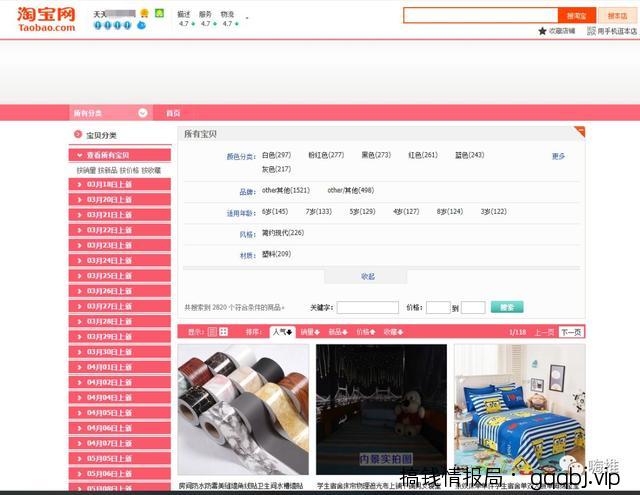
Task: Sort category by 按销量 link
Action: pos(86,170)
